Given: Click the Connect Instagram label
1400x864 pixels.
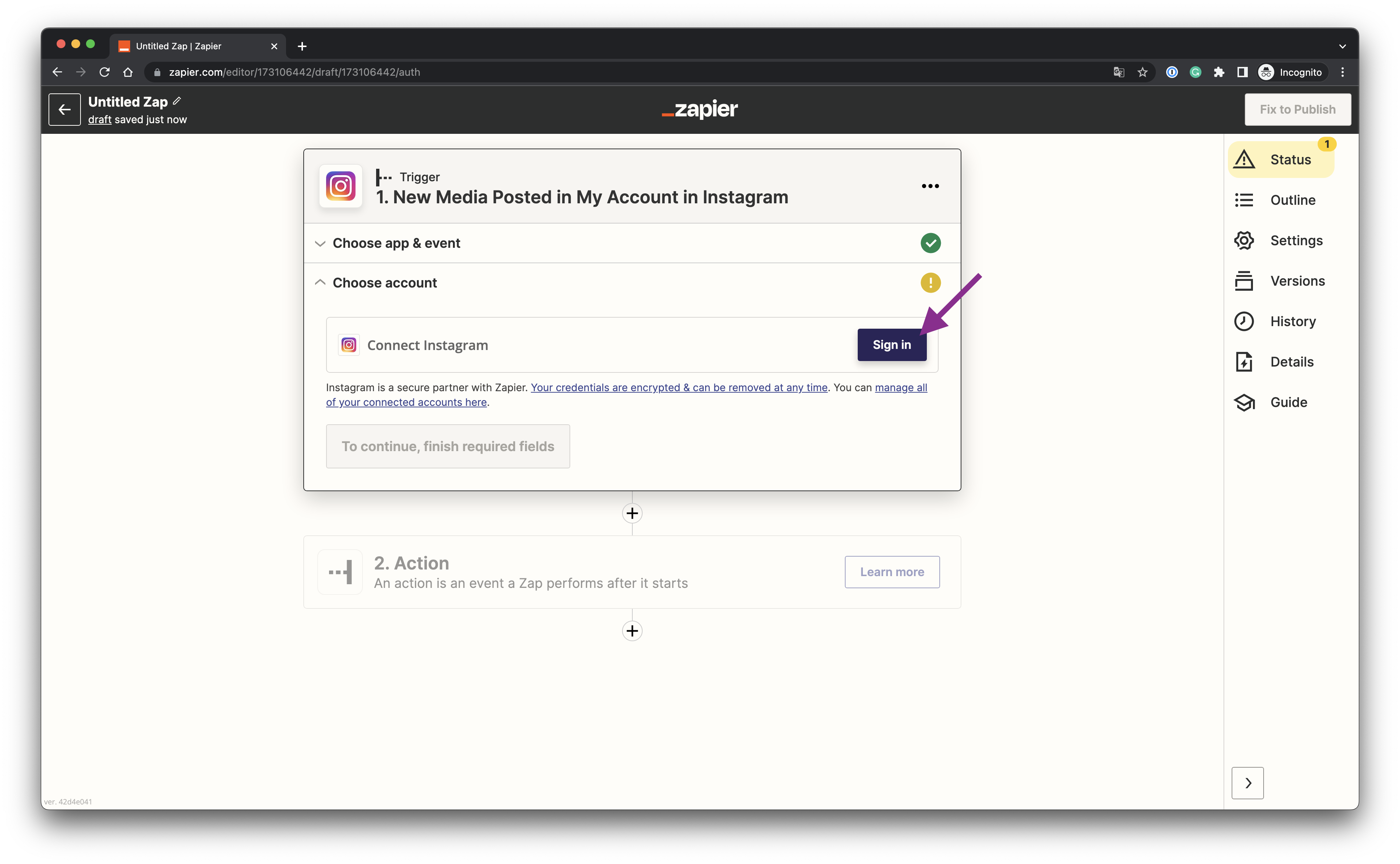Looking at the screenshot, I should coord(428,345).
